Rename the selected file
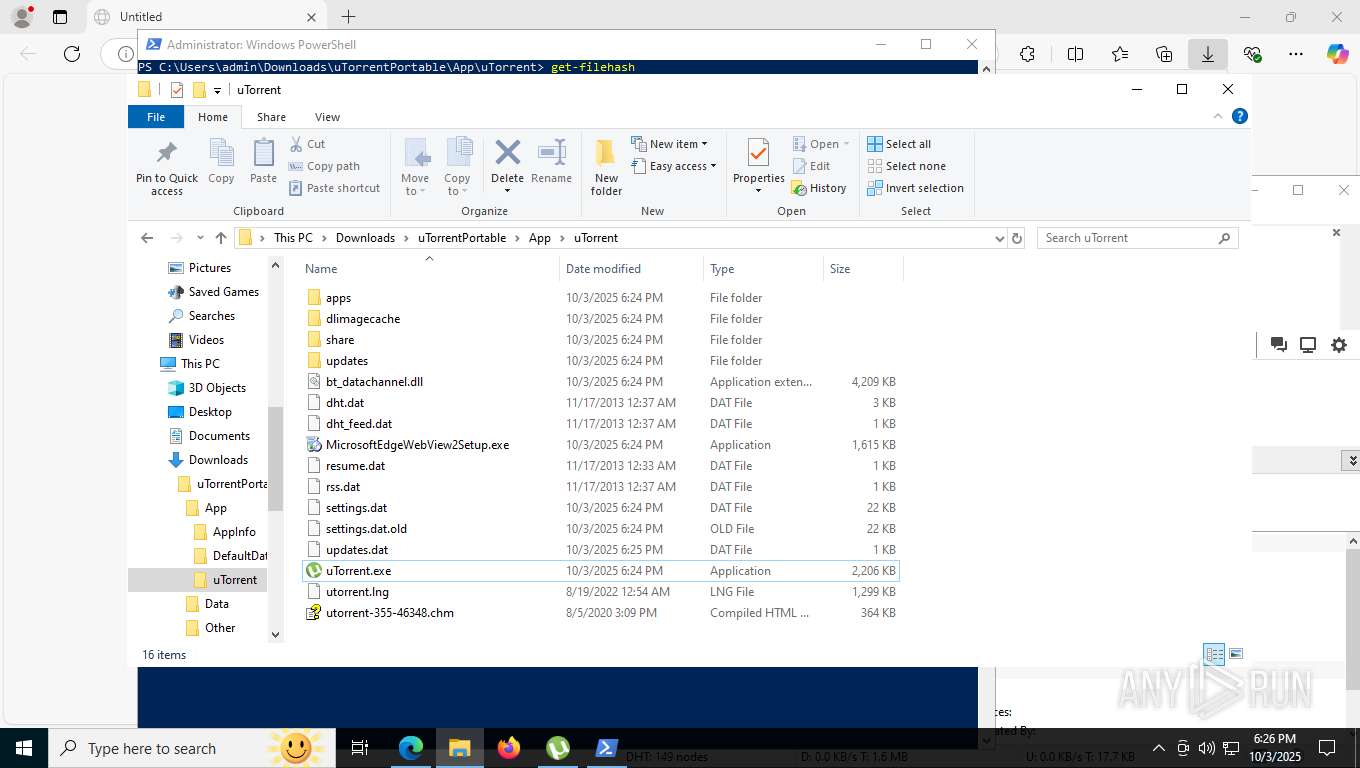 click(x=551, y=162)
